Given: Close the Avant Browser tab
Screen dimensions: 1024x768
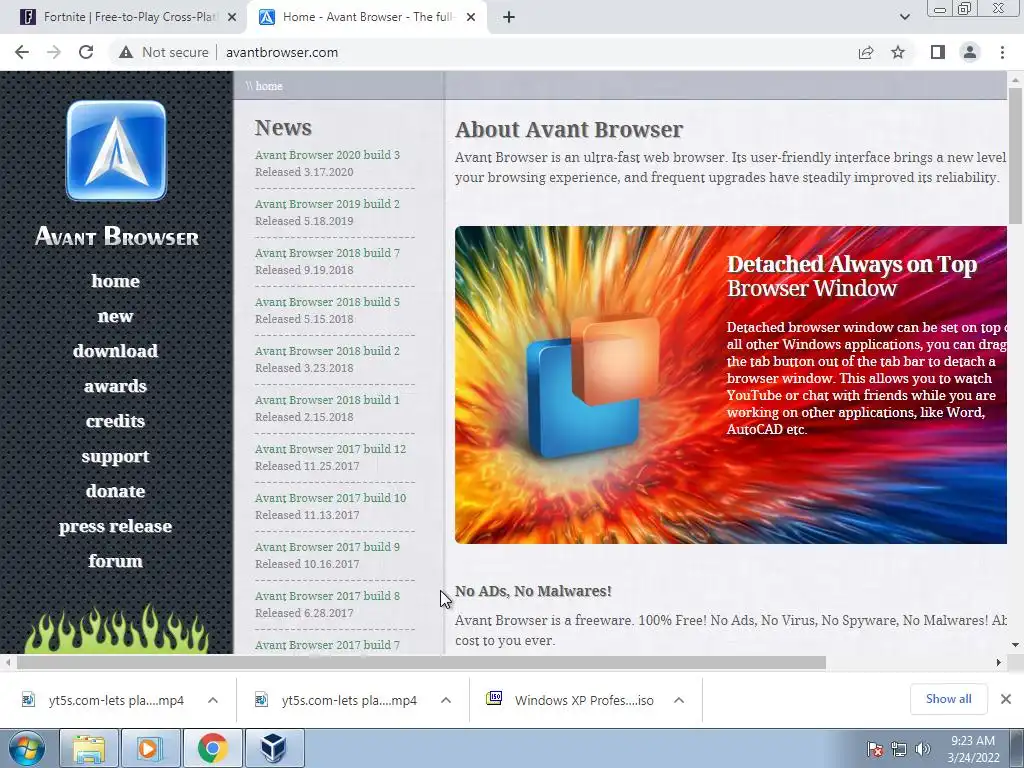Looking at the screenshot, I should [471, 18].
